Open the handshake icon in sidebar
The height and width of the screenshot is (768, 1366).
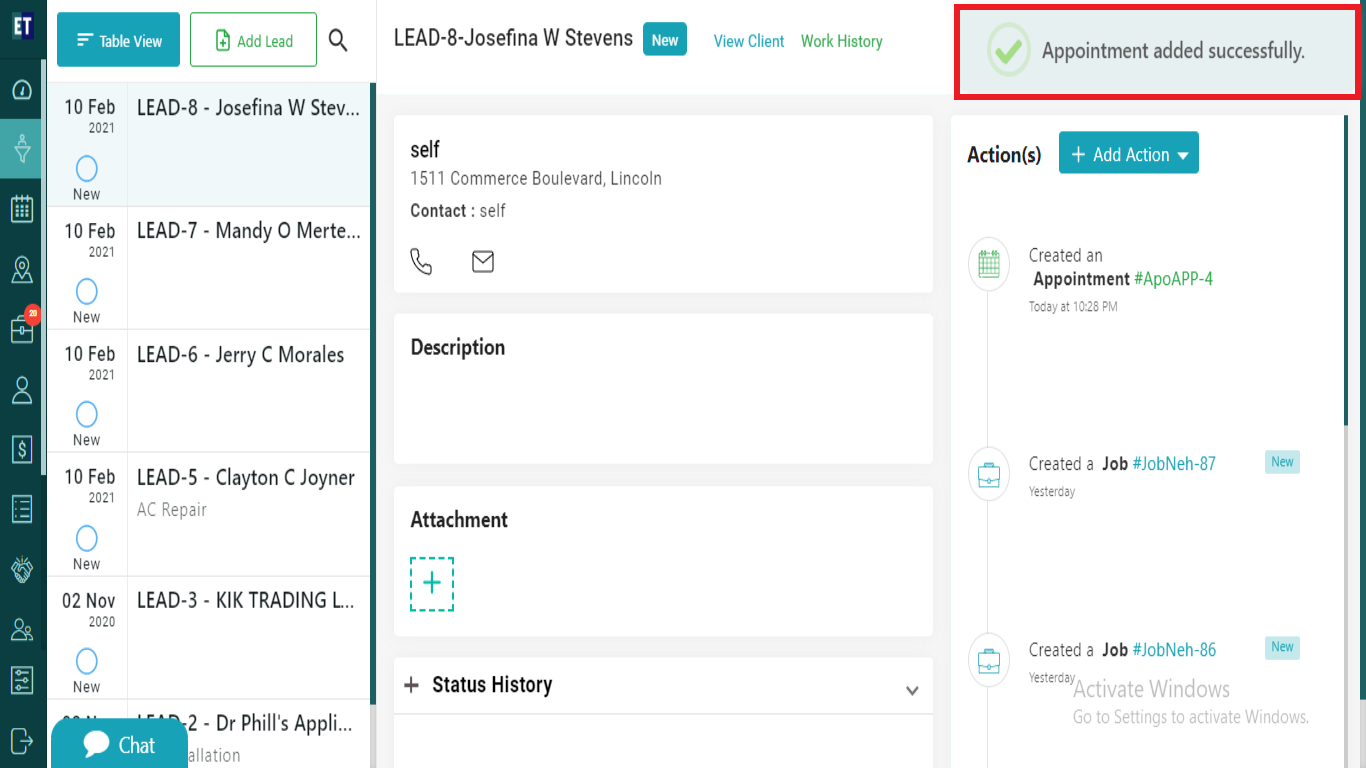[x=22, y=569]
